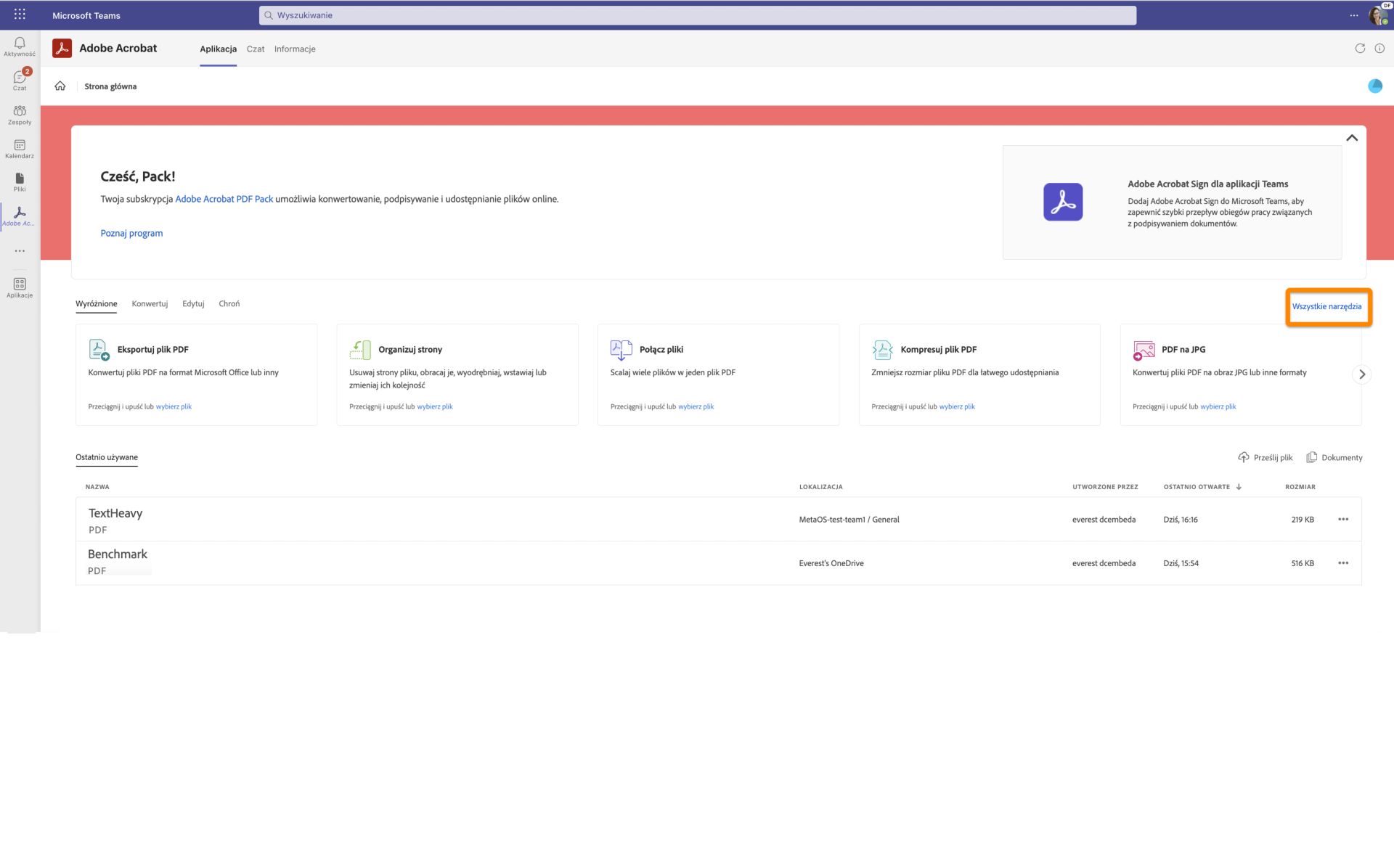Screen dimensions: 1394x868
Task: Show more apps ellipsis in sidebar
Action: click(x=20, y=251)
